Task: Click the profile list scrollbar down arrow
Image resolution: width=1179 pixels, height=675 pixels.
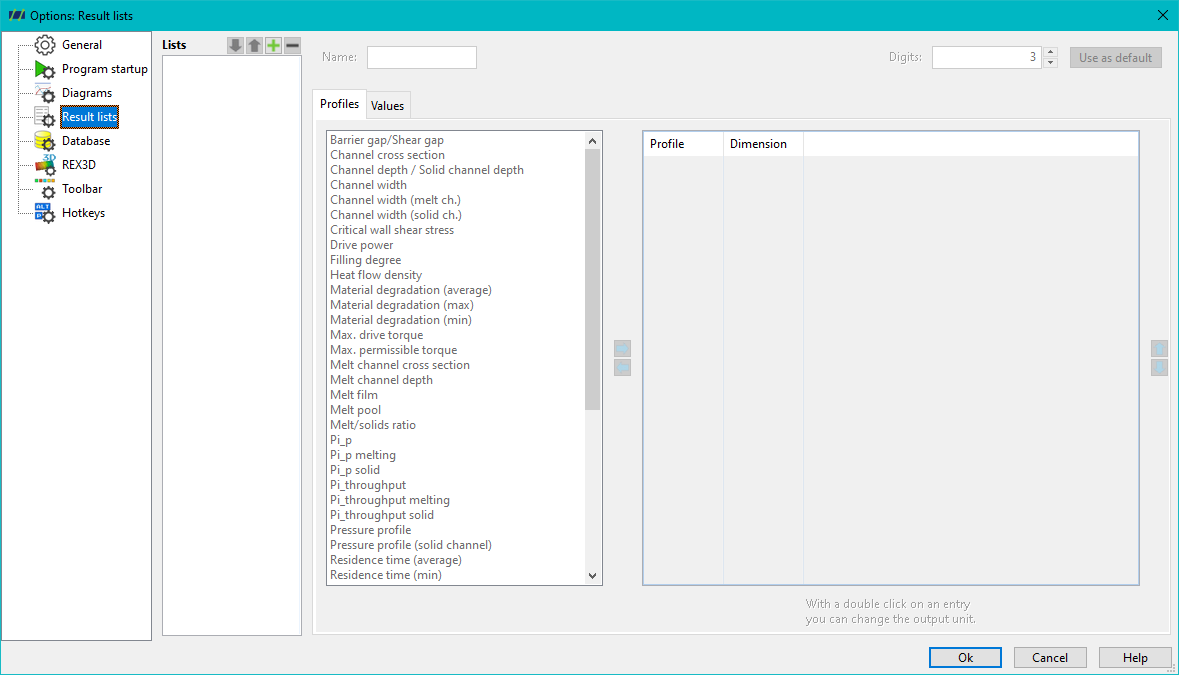Action: [x=593, y=576]
